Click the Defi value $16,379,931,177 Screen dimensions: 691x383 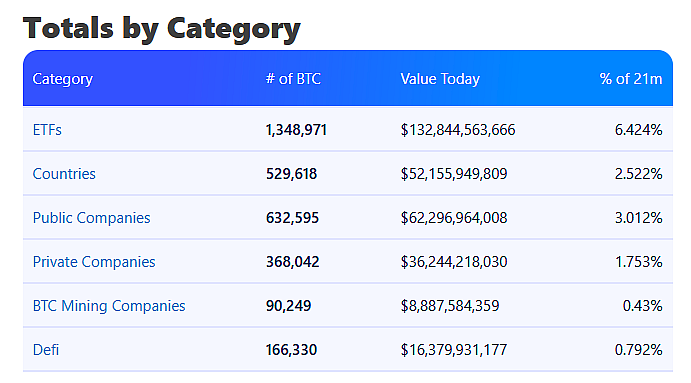click(x=453, y=350)
